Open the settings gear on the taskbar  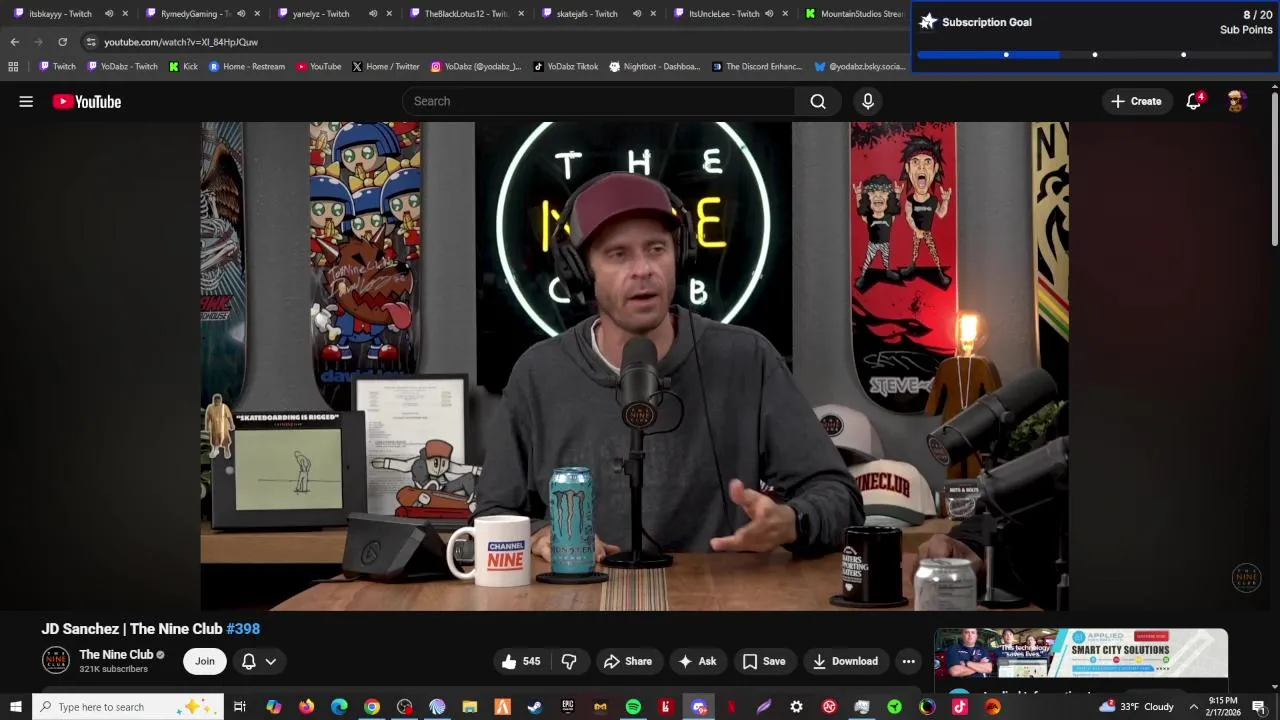[x=796, y=707]
